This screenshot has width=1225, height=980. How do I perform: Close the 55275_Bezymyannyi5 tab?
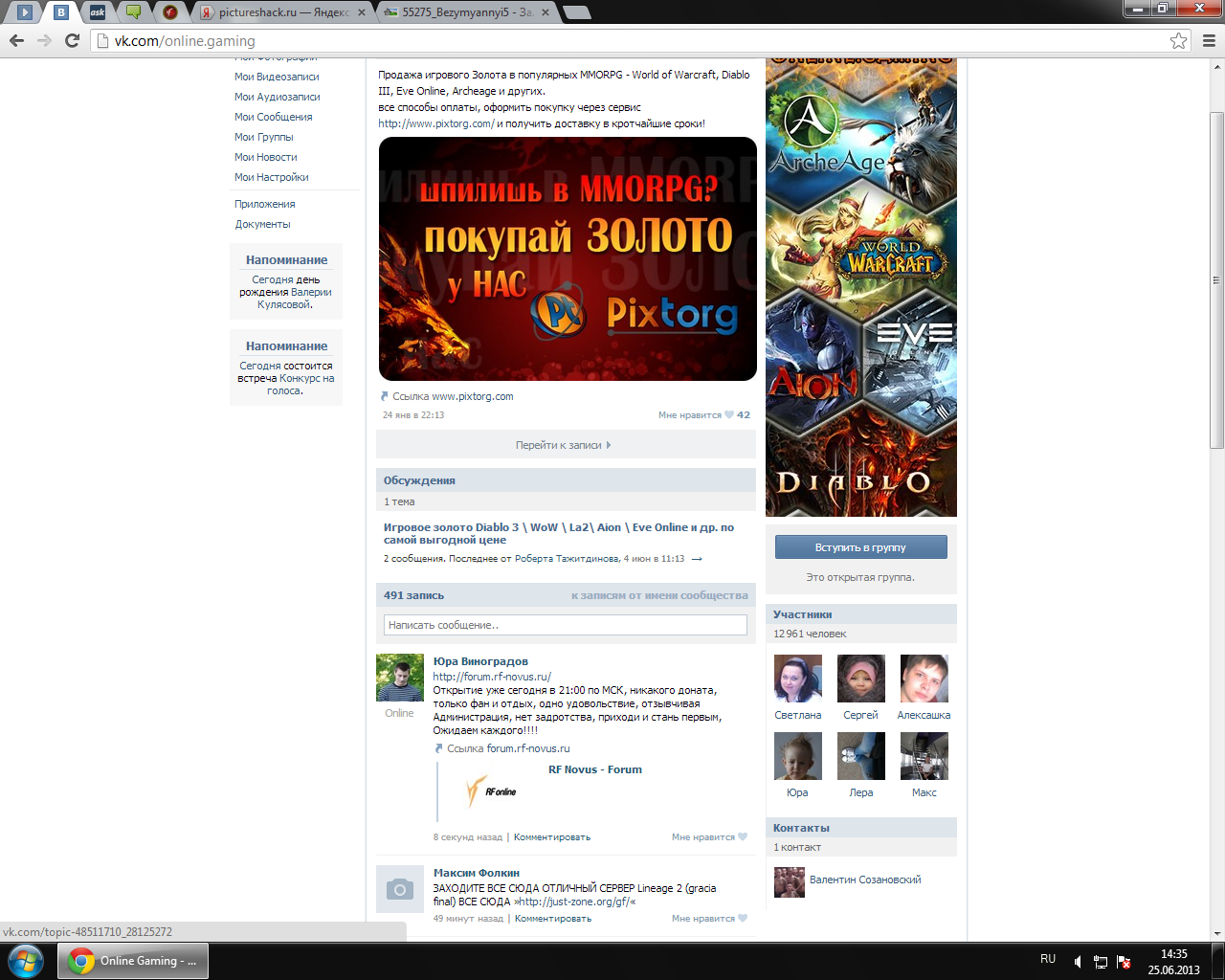point(546,12)
